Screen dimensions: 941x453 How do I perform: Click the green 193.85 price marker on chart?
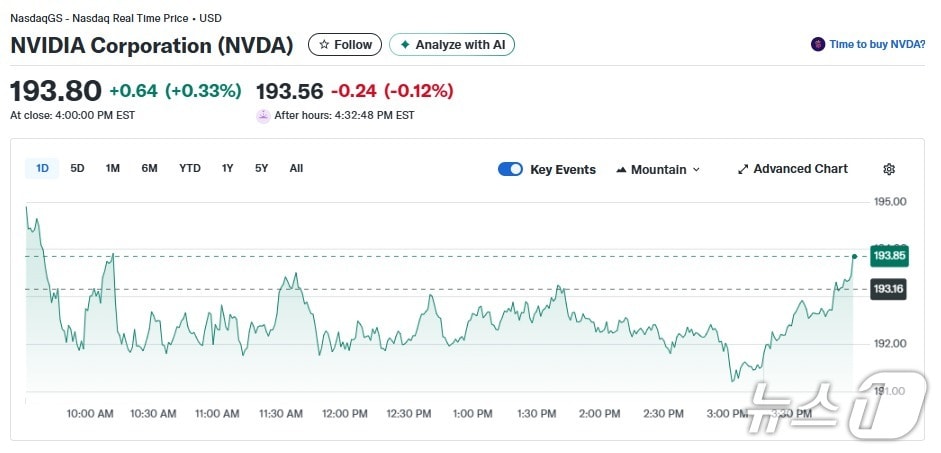pyautogui.click(x=889, y=256)
